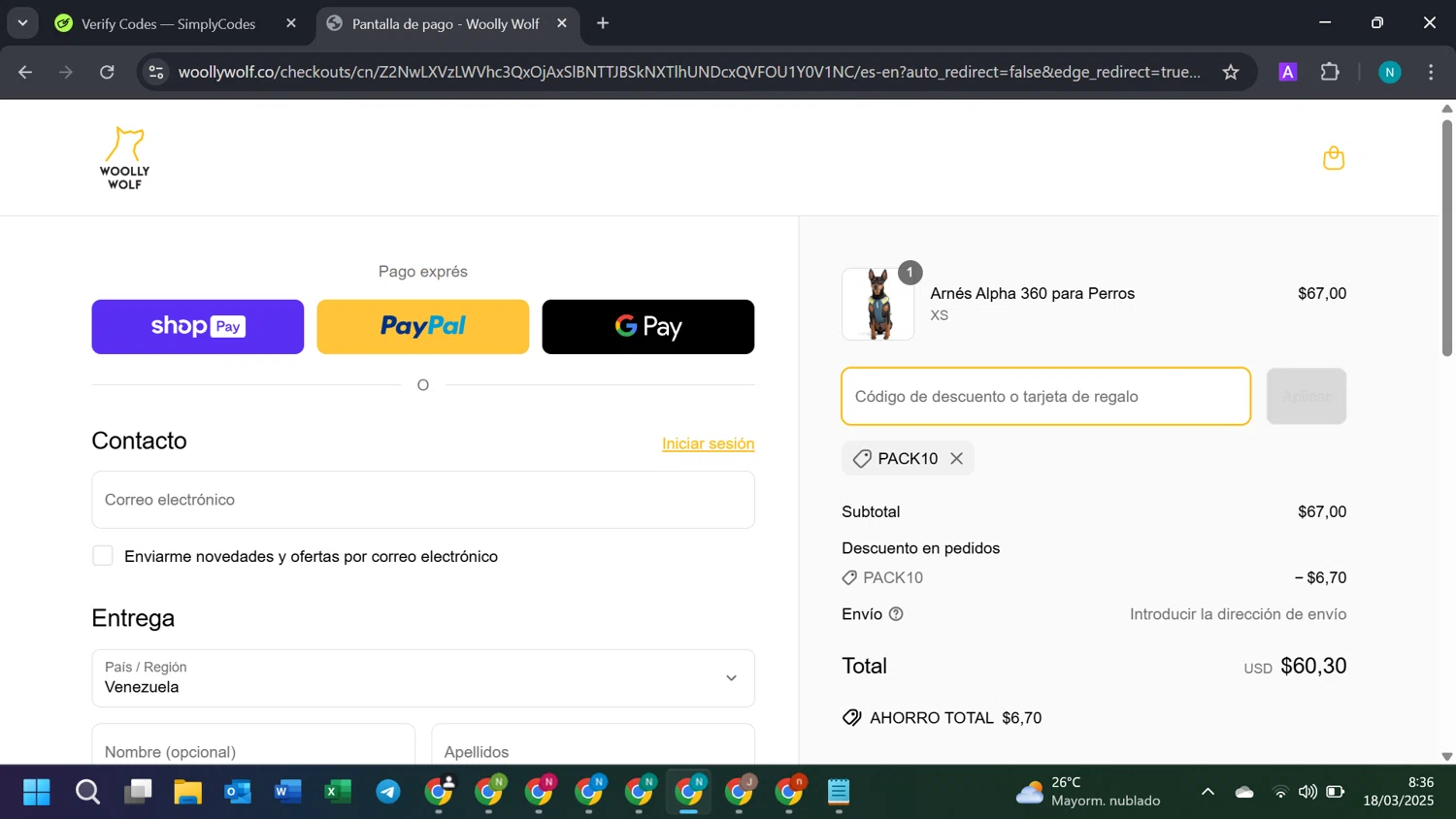Open Chrome three-dot menu
This screenshot has width=1456, height=819.
1431,72
